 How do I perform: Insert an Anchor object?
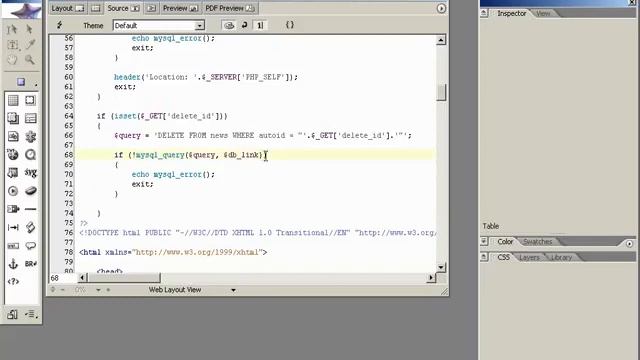(x=13, y=264)
